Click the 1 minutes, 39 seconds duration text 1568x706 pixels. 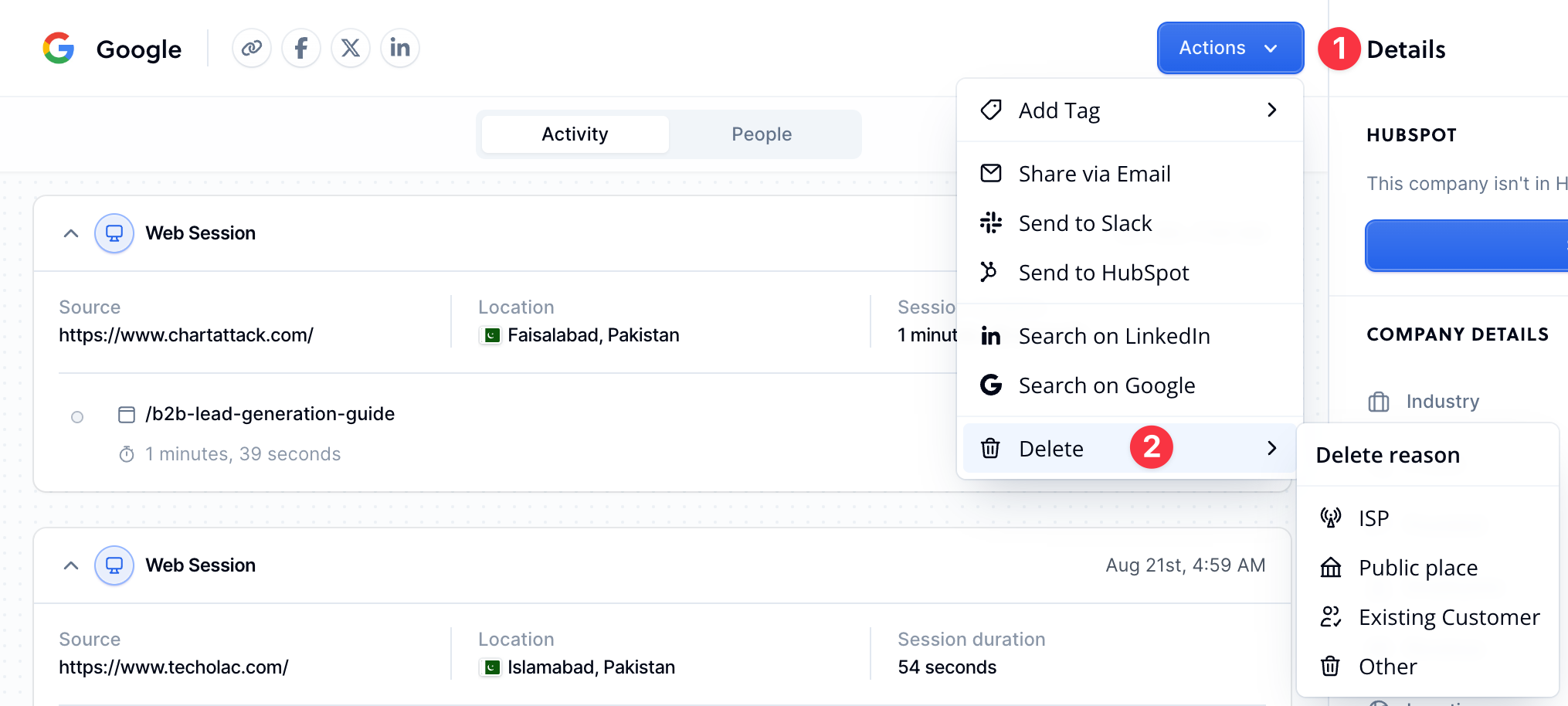click(x=243, y=454)
